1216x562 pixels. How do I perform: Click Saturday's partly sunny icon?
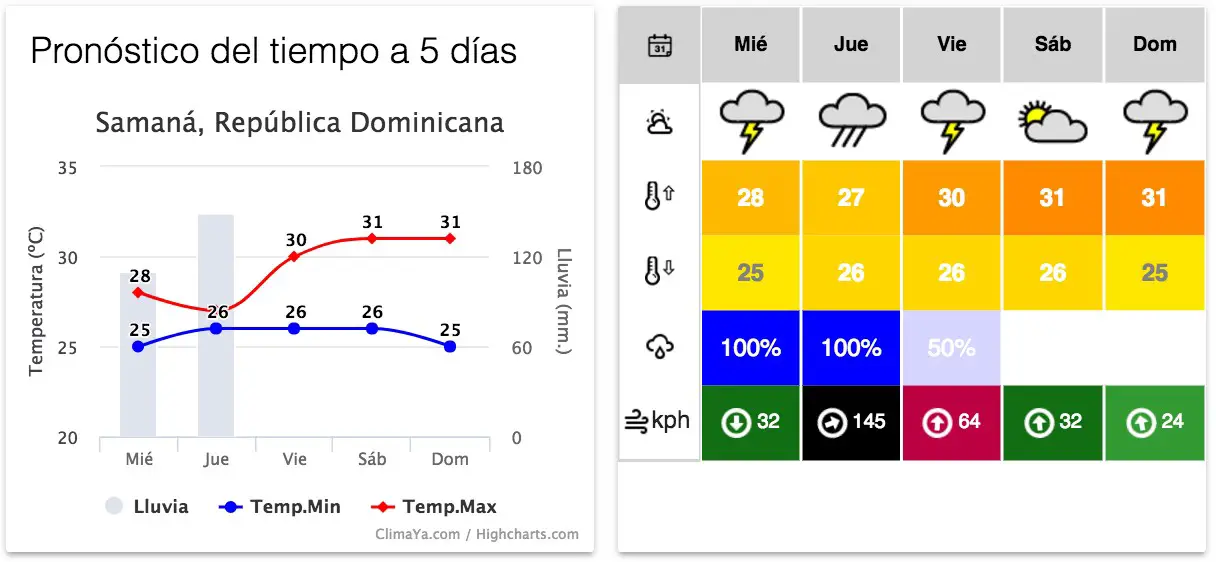click(1051, 122)
